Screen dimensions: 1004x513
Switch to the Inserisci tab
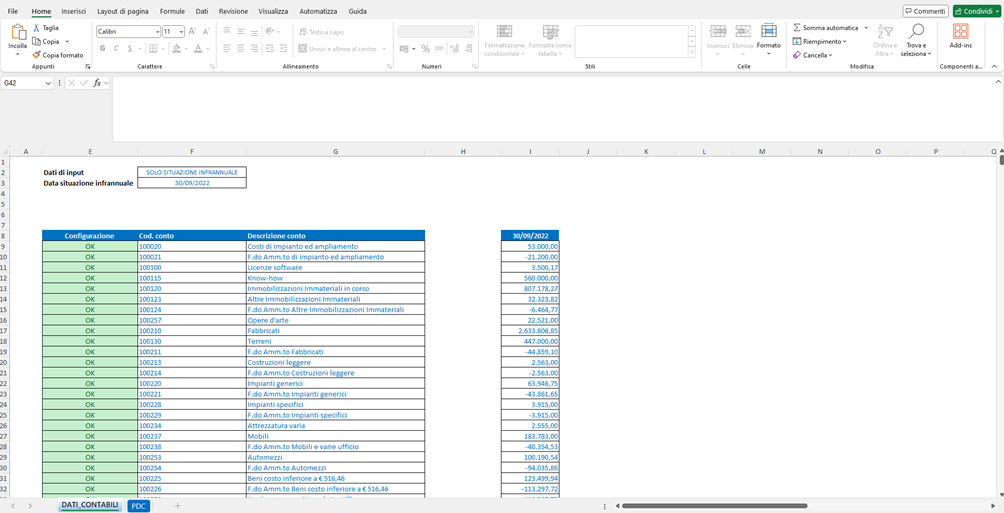[x=74, y=11]
